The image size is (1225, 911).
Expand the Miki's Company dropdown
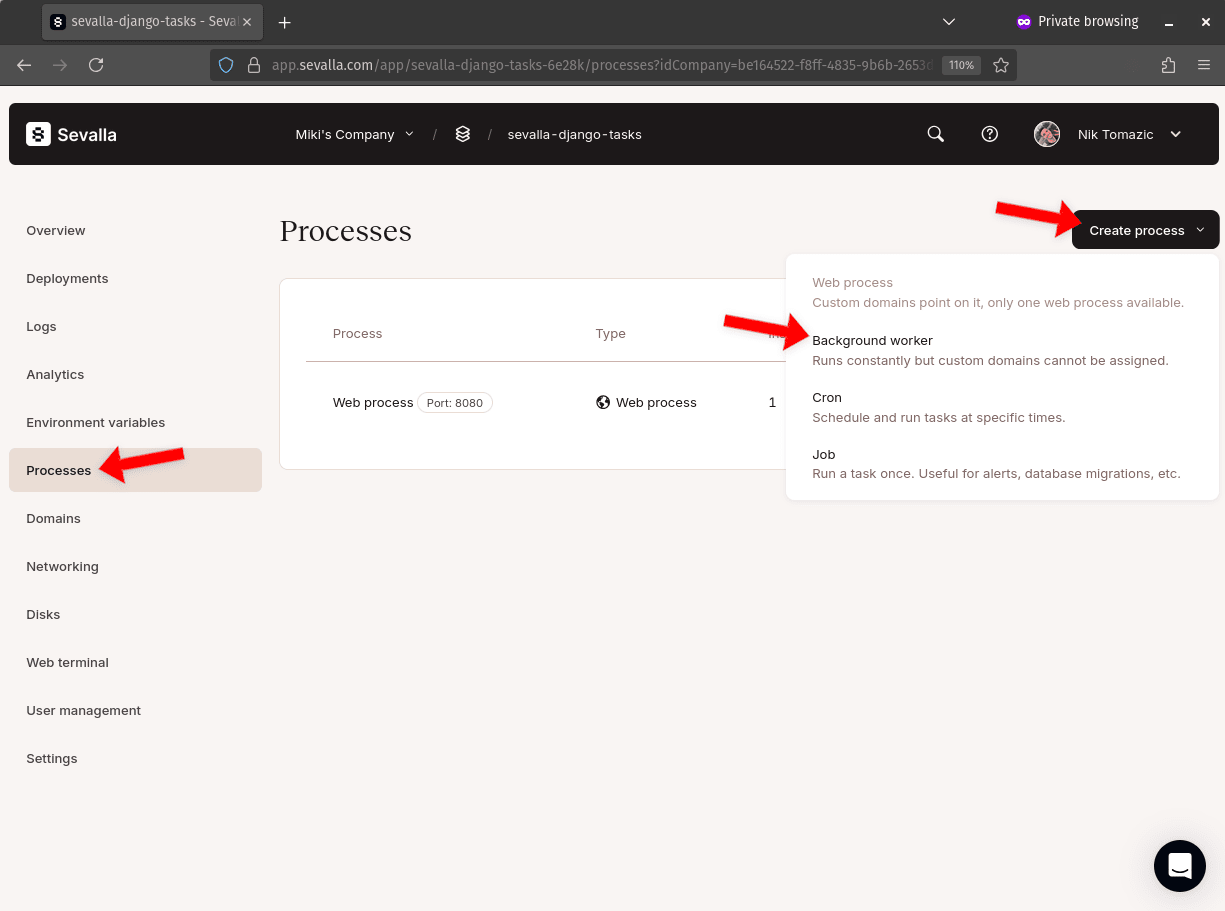coord(354,134)
